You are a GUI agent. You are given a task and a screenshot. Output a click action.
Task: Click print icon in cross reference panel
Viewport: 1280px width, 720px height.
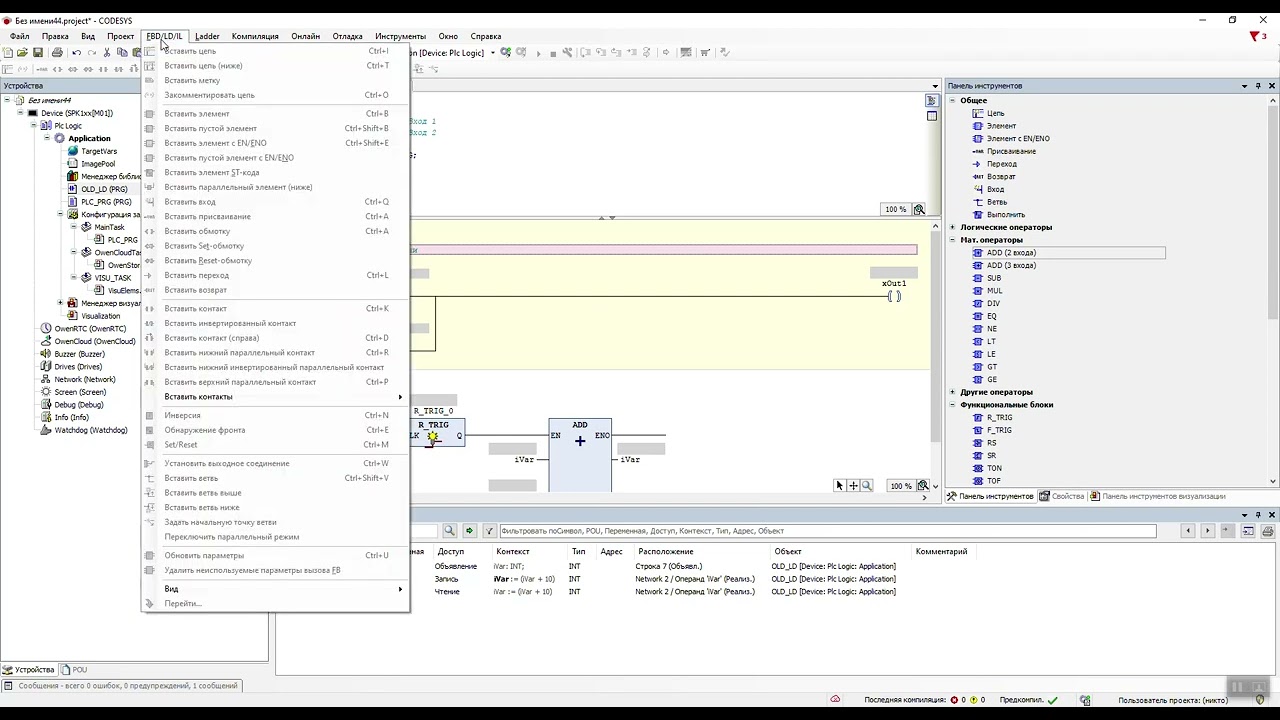1268,531
